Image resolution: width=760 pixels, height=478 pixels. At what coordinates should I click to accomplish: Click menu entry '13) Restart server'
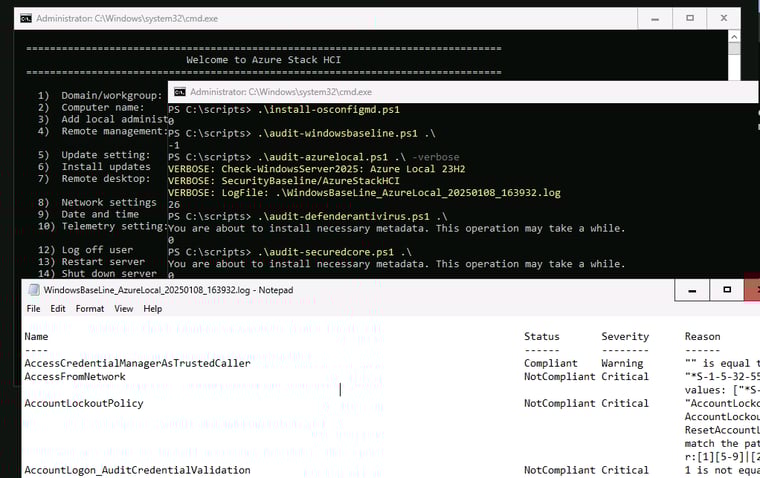[91, 262]
